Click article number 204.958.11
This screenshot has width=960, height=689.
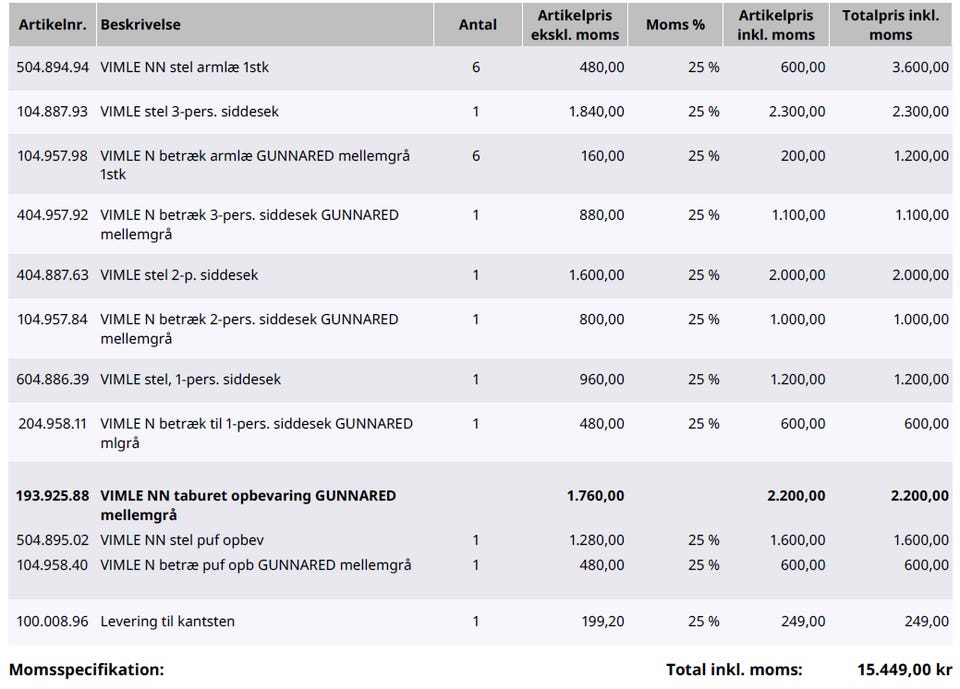pyautogui.click(x=53, y=424)
